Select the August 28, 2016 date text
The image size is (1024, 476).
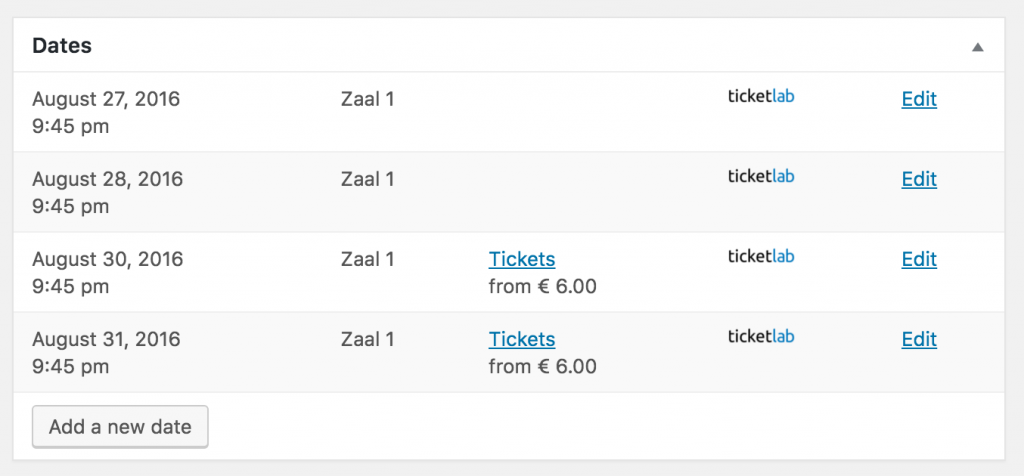(108, 179)
